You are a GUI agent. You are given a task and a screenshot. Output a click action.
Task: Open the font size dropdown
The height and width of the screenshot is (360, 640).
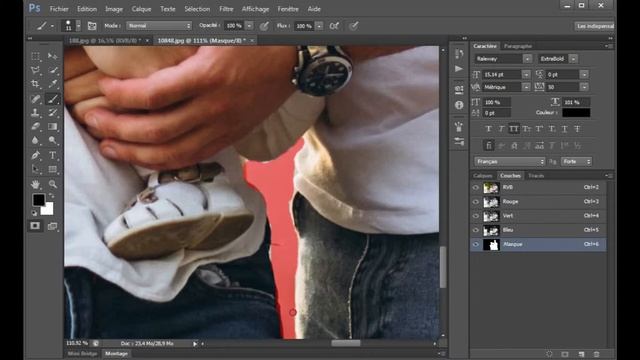coord(526,74)
